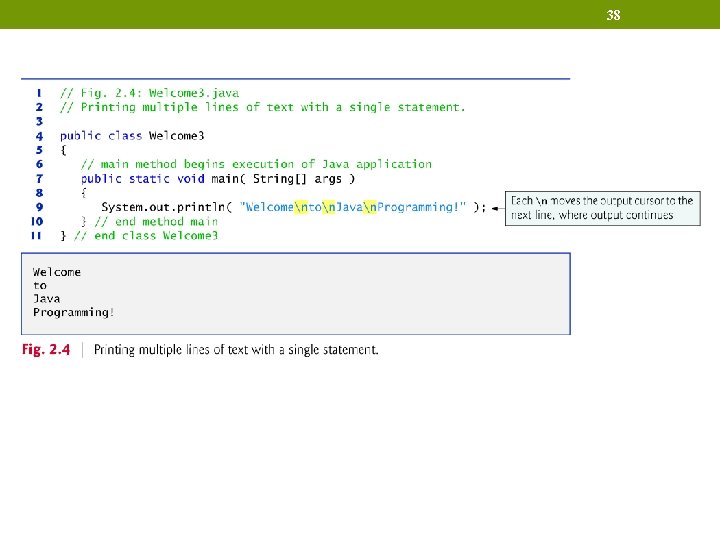
Task: Select the comment 'main method begins execution'
Action: [256, 164]
